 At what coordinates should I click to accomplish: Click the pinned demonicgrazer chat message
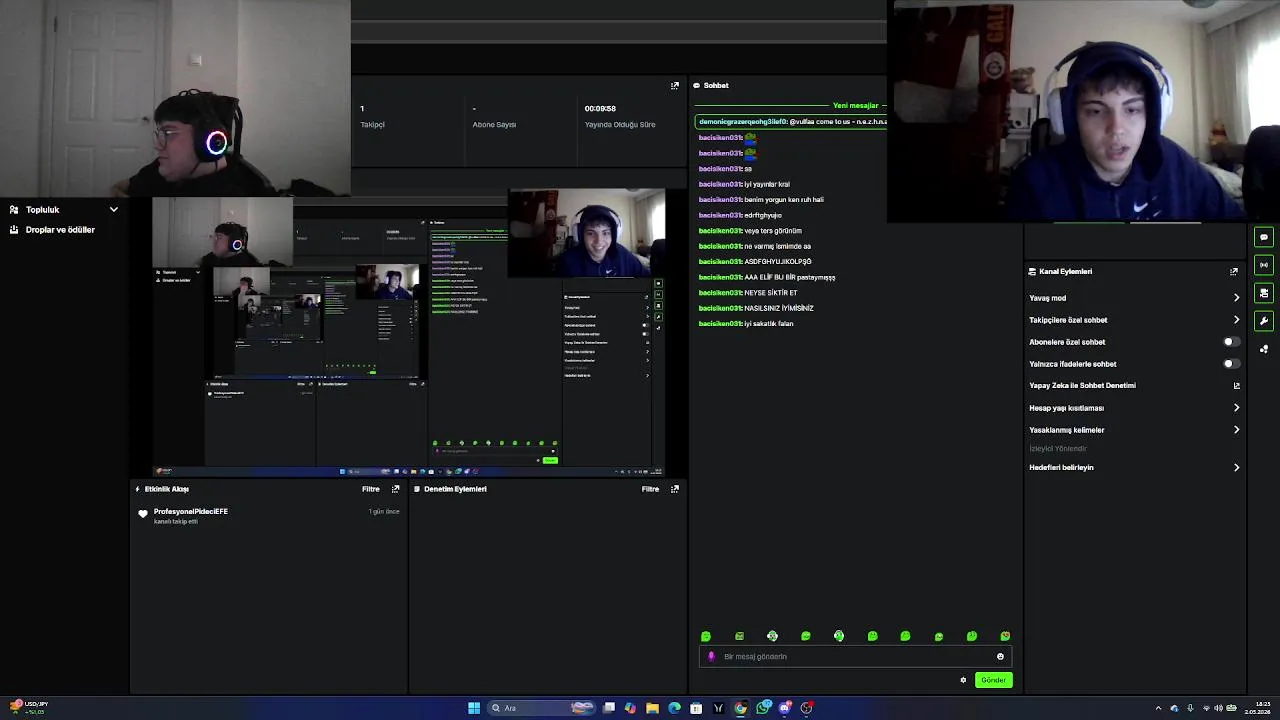point(791,121)
